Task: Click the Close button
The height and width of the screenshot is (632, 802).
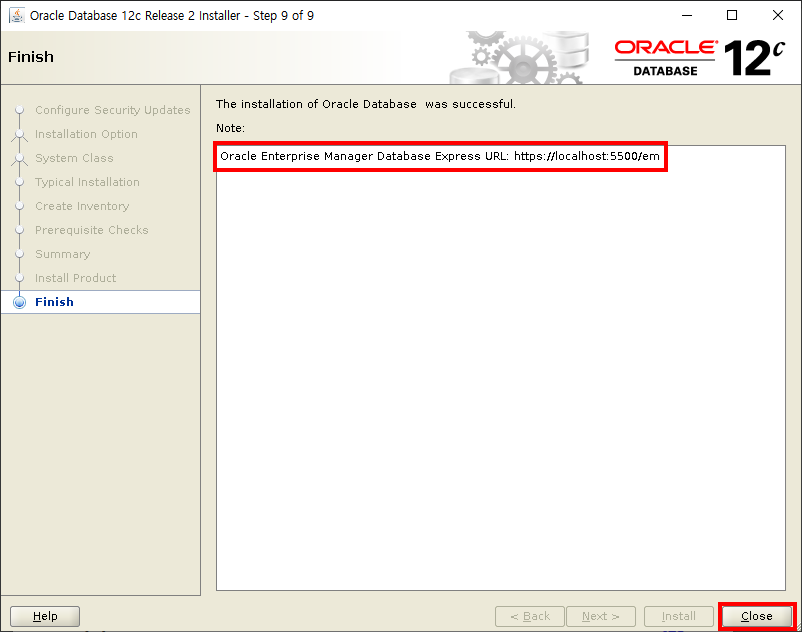Action: click(756, 616)
